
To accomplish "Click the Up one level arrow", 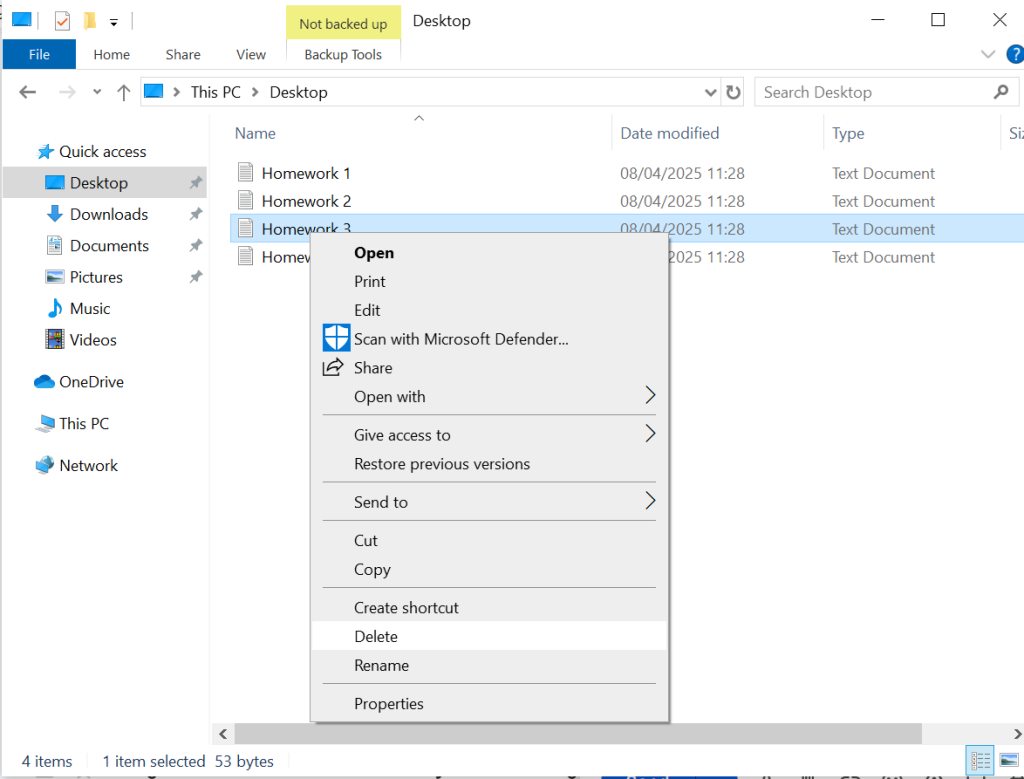I will point(123,92).
